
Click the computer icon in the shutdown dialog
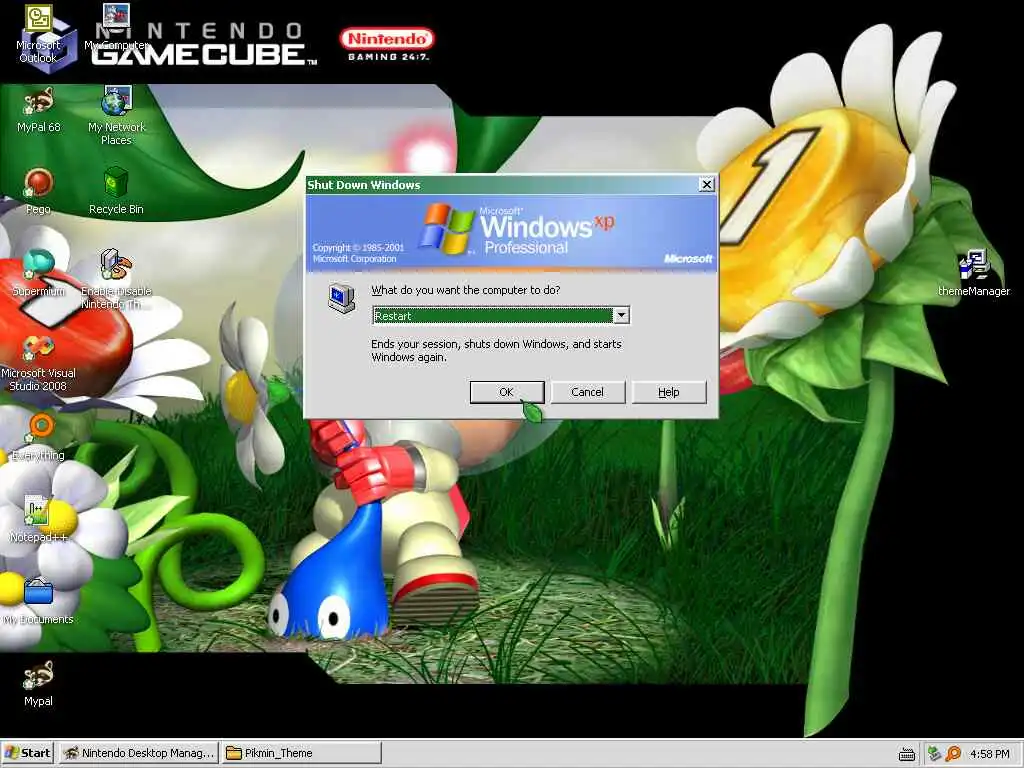point(342,298)
